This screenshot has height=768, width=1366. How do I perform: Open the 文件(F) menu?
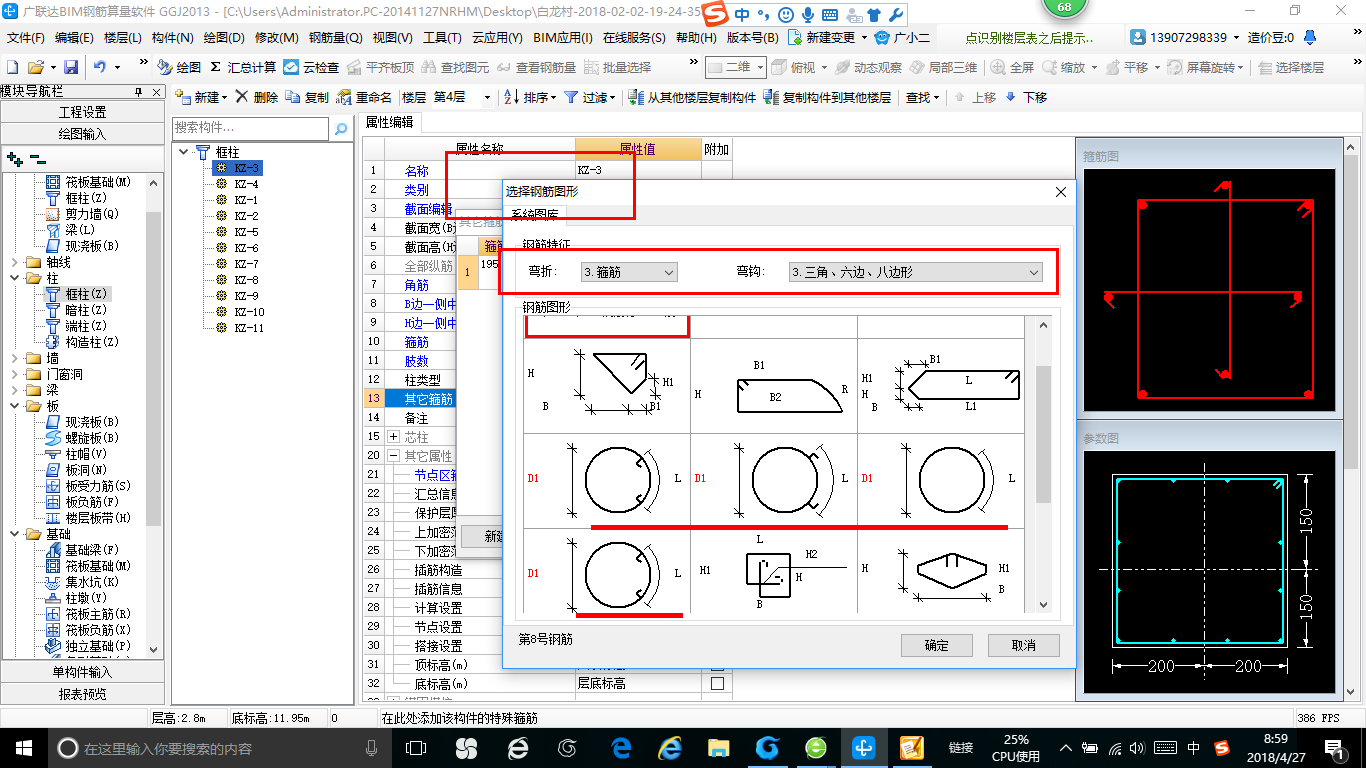pyautogui.click(x=25, y=37)
